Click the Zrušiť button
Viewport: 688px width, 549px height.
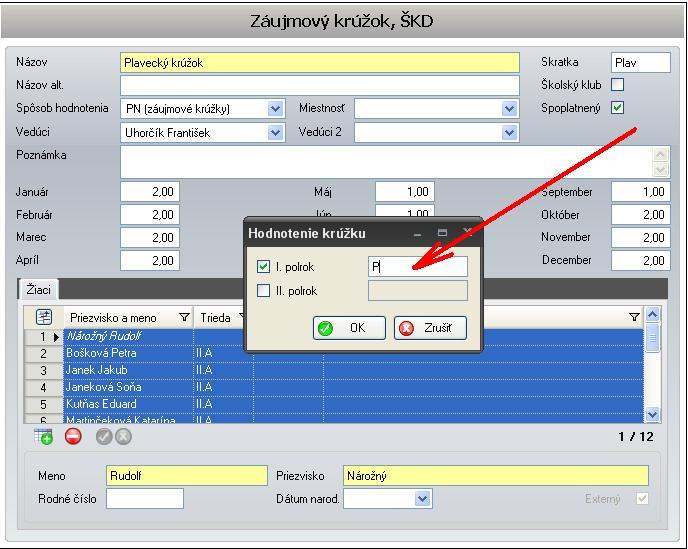[430, 328]
